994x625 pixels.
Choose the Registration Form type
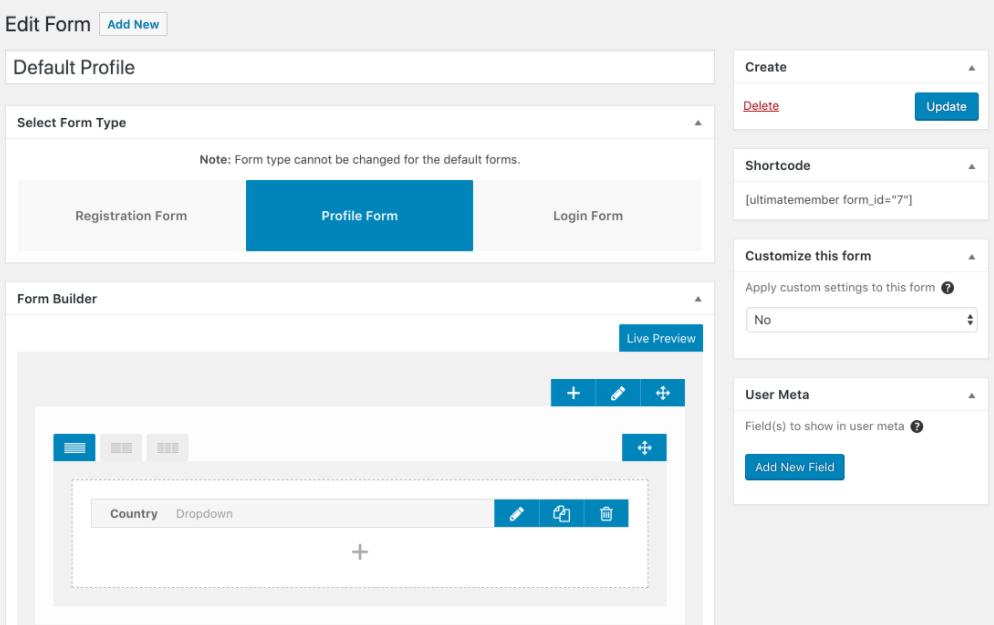point(131,216)
